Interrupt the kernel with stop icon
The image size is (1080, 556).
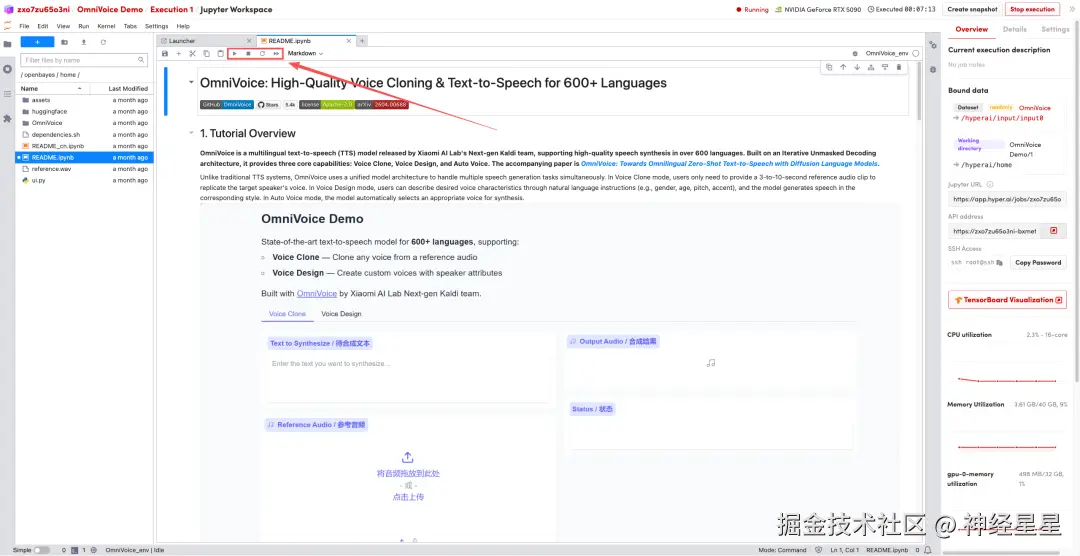[249, 53]
